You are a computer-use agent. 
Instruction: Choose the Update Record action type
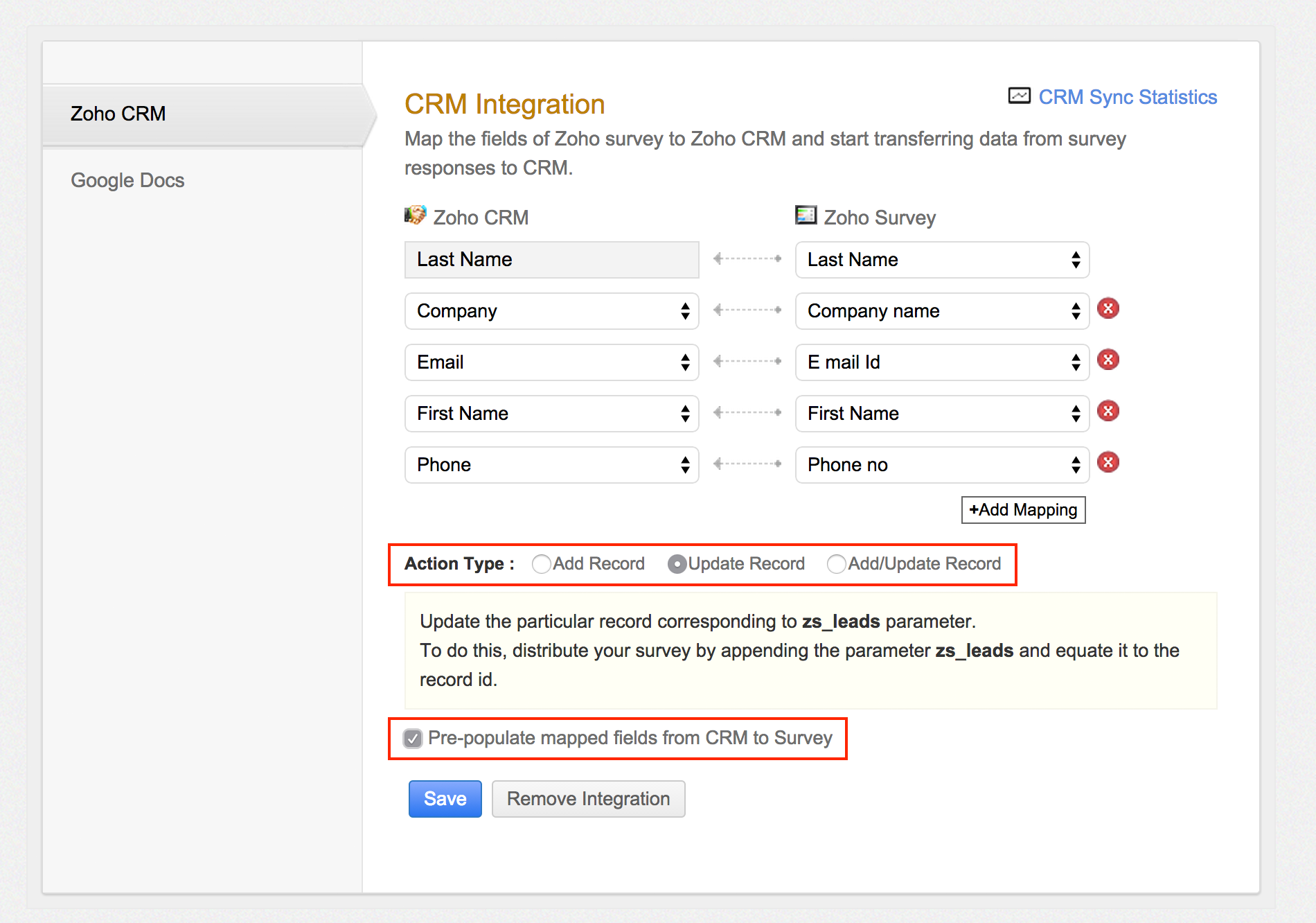click(x=677, y=564)
